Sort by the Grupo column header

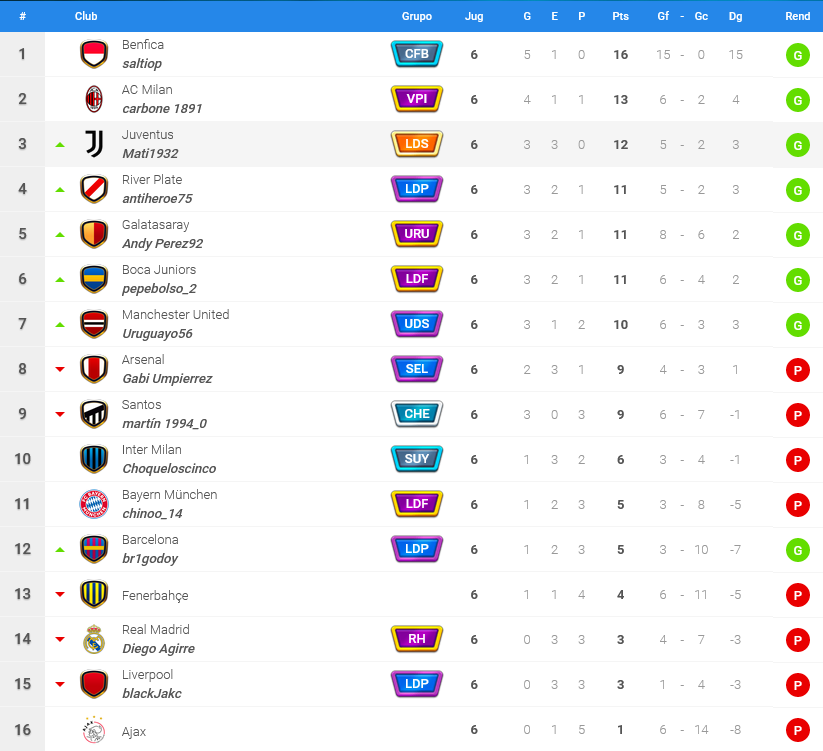(x=417, y=16)
